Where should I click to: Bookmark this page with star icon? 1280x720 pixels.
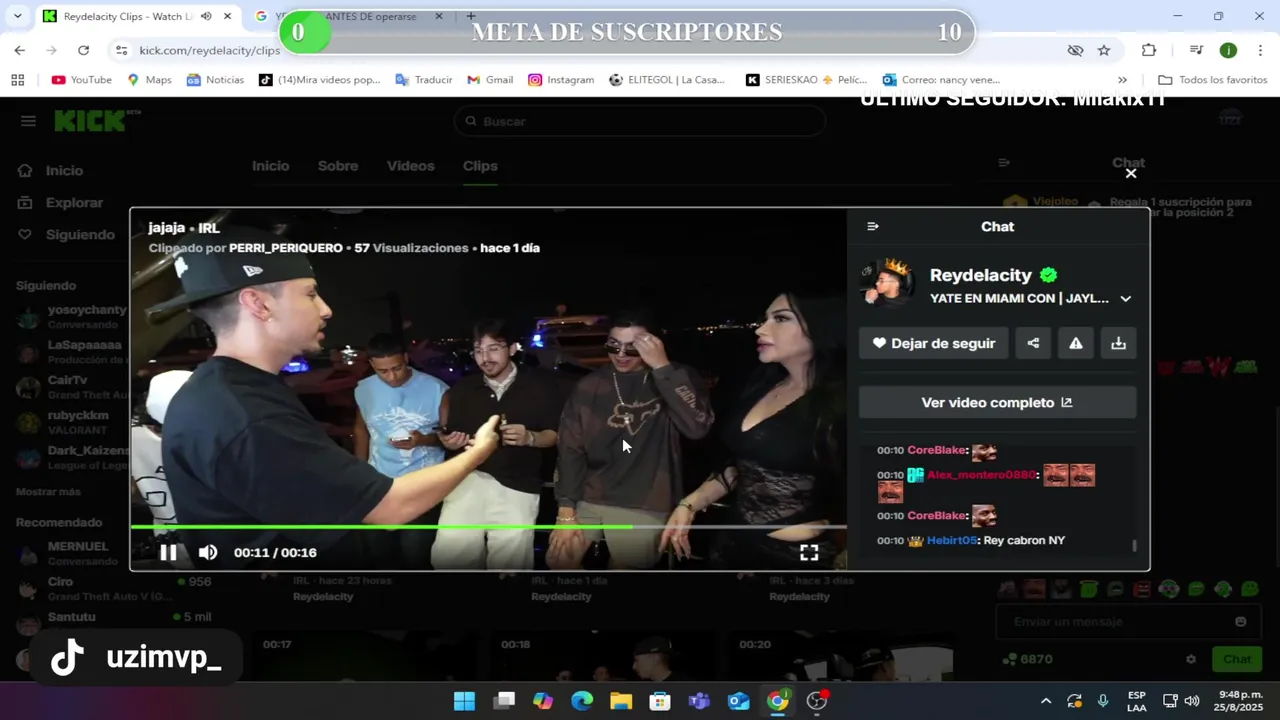1104,50
